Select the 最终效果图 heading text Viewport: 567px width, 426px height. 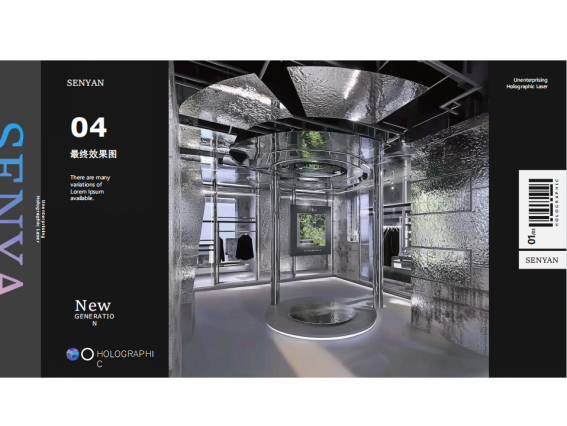tap(93, 154)
